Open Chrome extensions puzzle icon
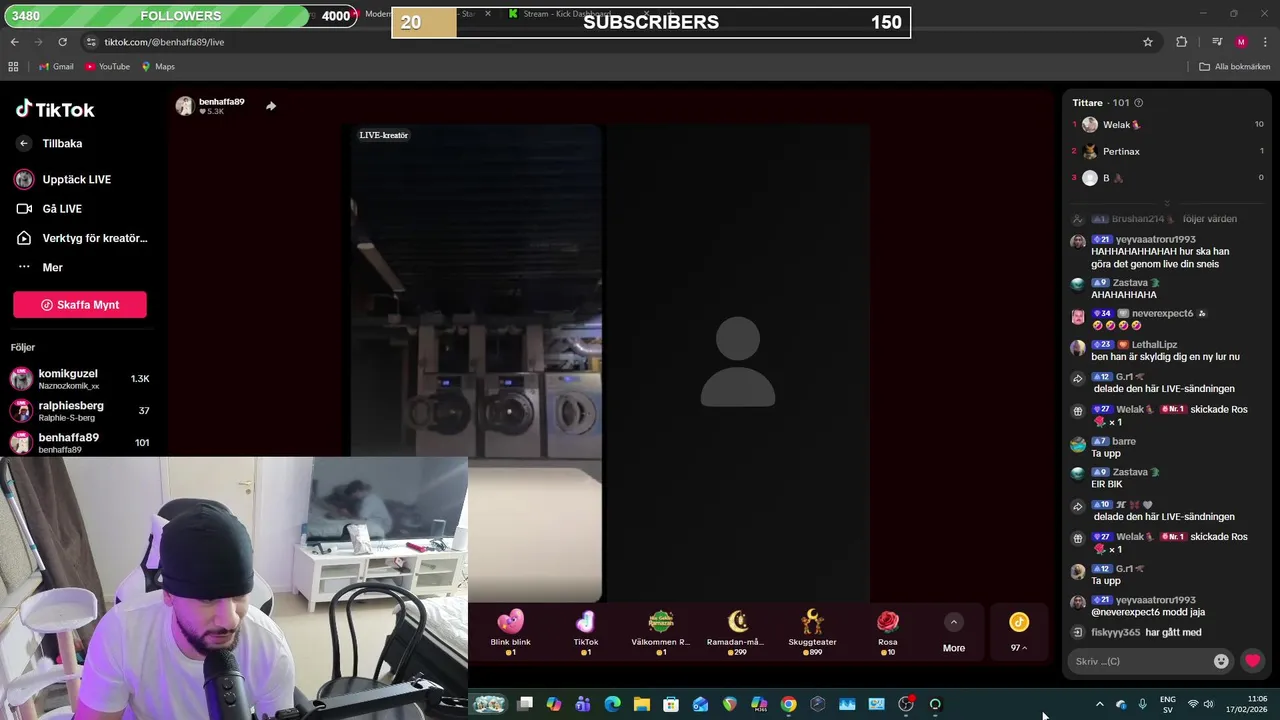The image size is (1280, 720). (x=1182, y=42)
